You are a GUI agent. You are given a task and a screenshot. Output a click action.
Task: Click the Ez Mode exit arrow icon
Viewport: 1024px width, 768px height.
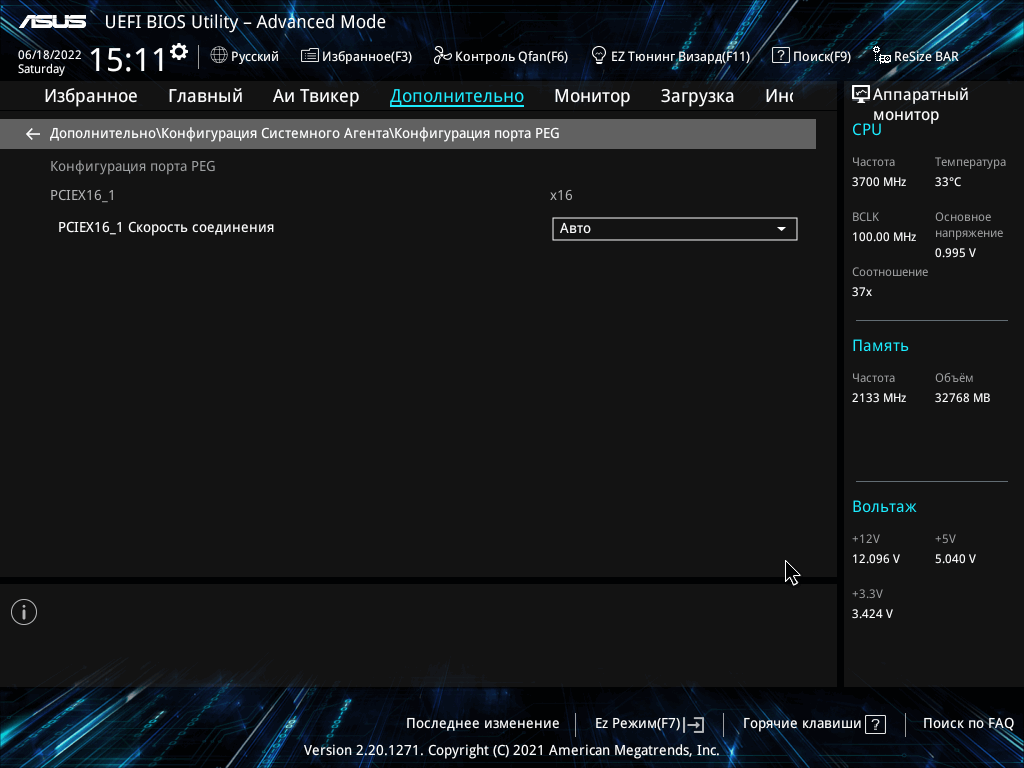pyautogui.click(x=694, y=724)
